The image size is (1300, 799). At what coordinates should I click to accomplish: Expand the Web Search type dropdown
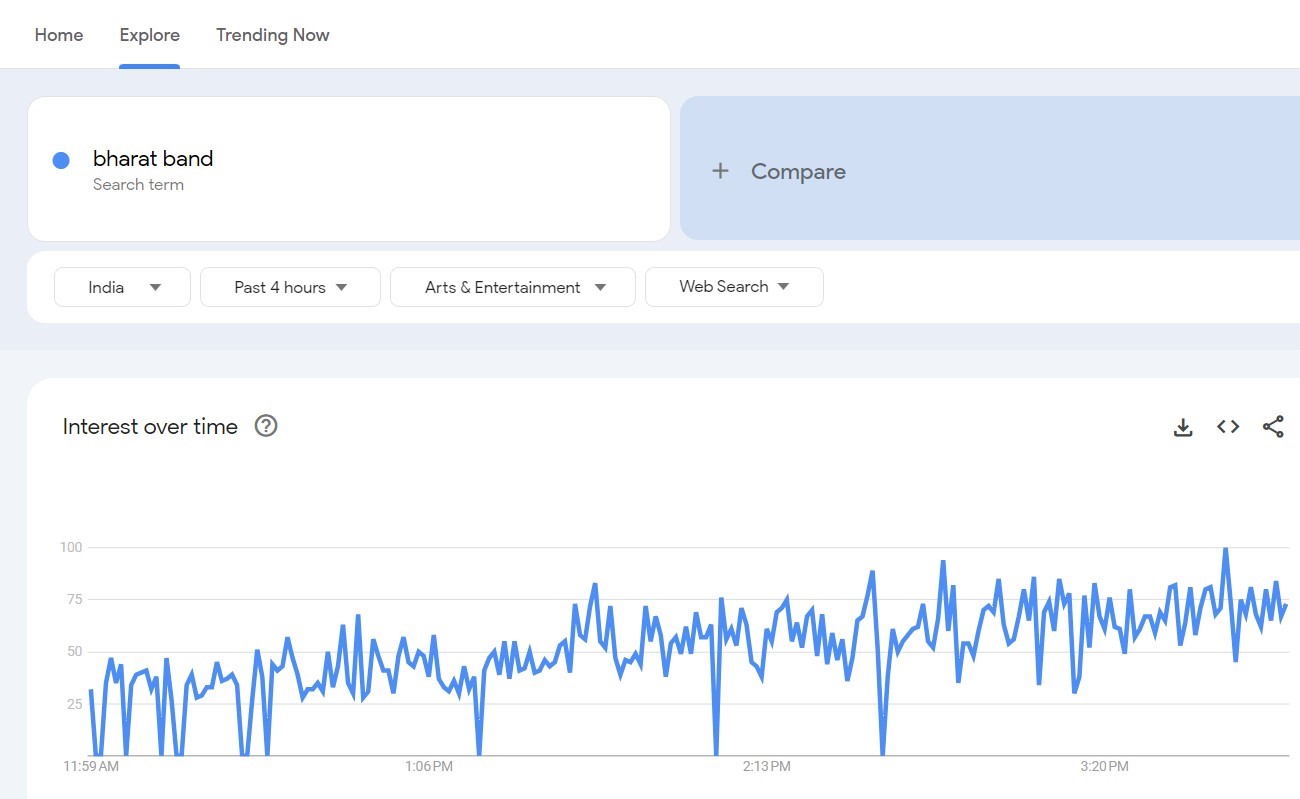(x=734, y=287)
